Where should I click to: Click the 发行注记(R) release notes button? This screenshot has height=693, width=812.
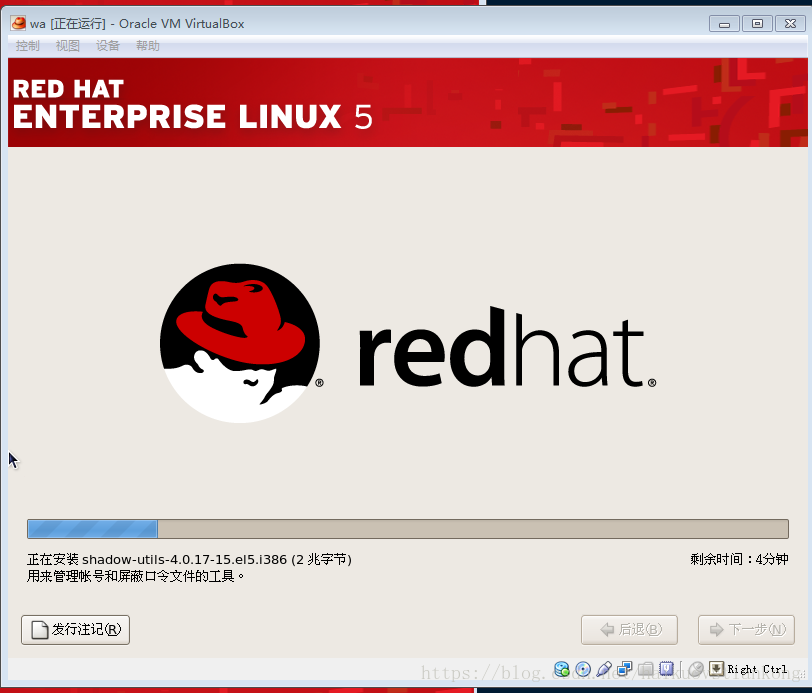tap(76, 630)
